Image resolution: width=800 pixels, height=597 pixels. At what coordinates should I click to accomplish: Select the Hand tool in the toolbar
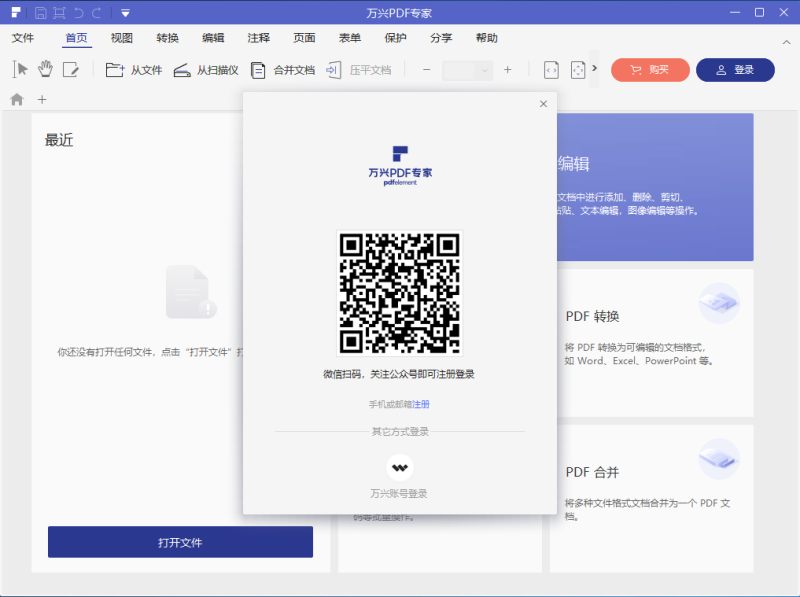tap(45, 69)
